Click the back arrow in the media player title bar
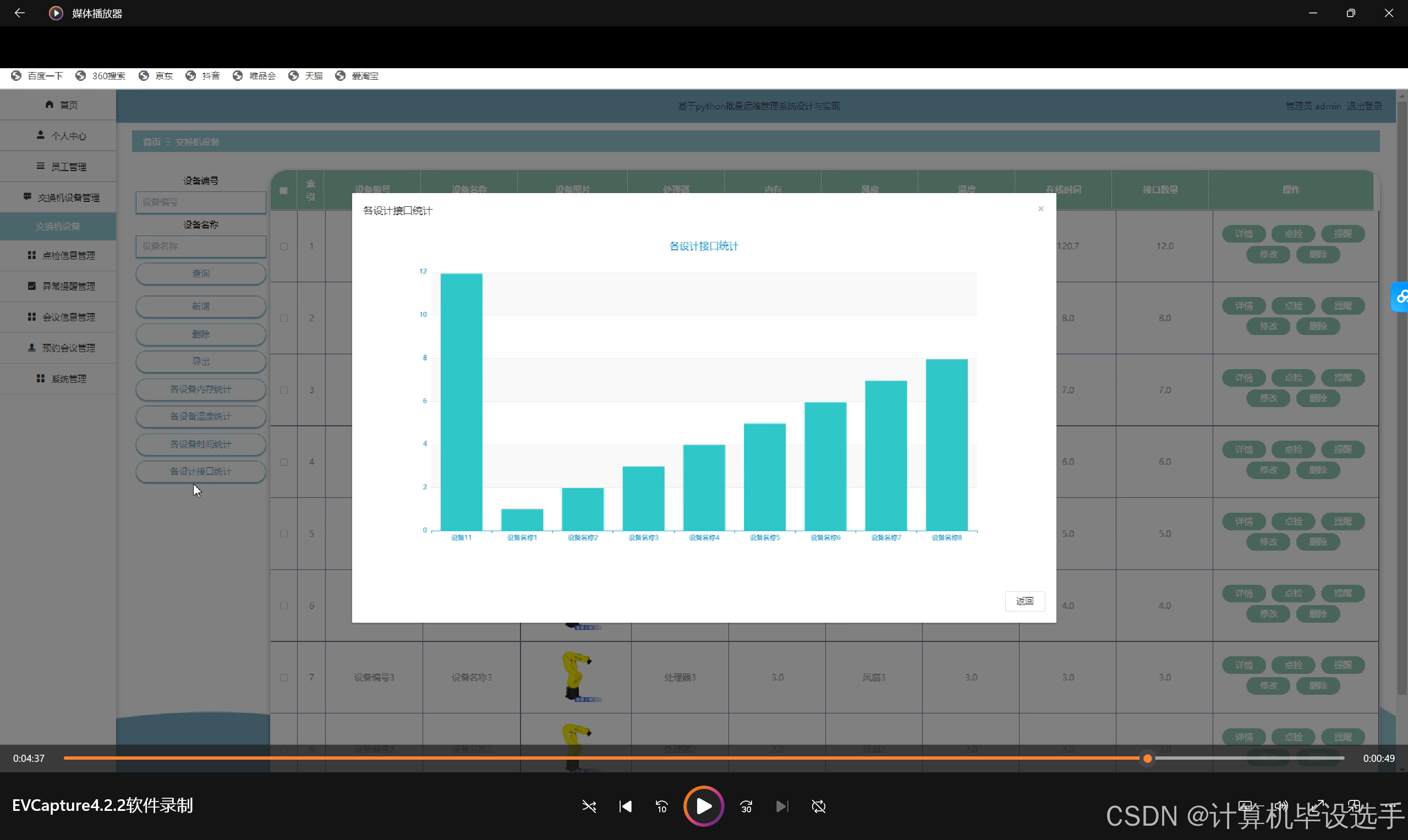The width and height of the screenshot is (1408, 840). click(x=19, y=13)
